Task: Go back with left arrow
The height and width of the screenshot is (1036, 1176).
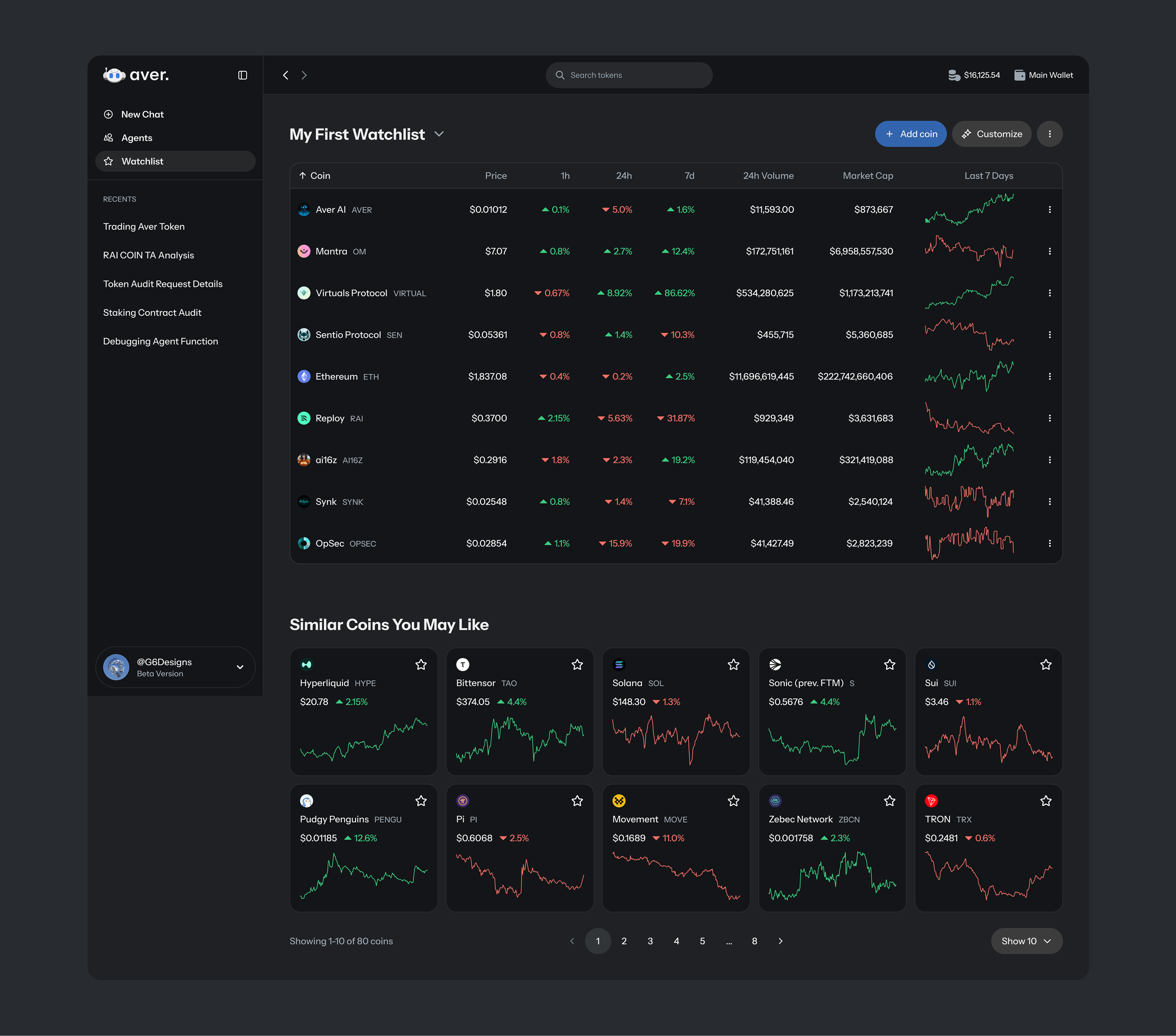Action: 285,75
